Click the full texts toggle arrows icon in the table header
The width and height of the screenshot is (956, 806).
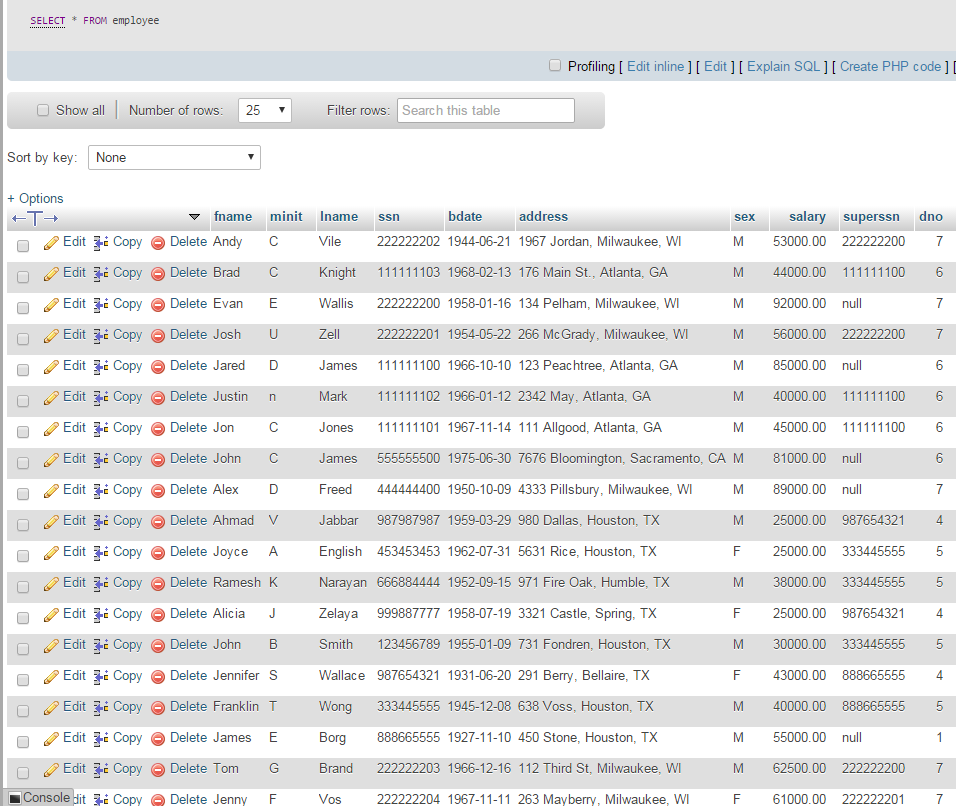(x=35, y=218)
